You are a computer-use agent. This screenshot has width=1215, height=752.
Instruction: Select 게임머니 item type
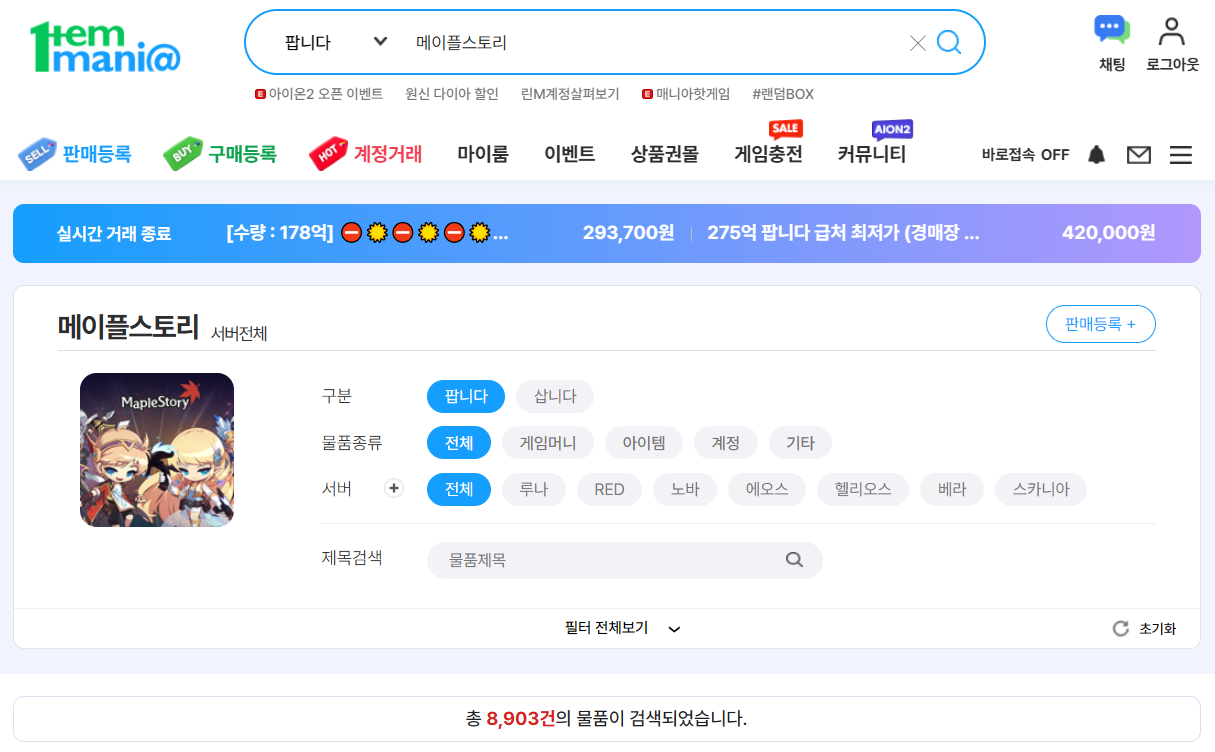coord(548,442)
